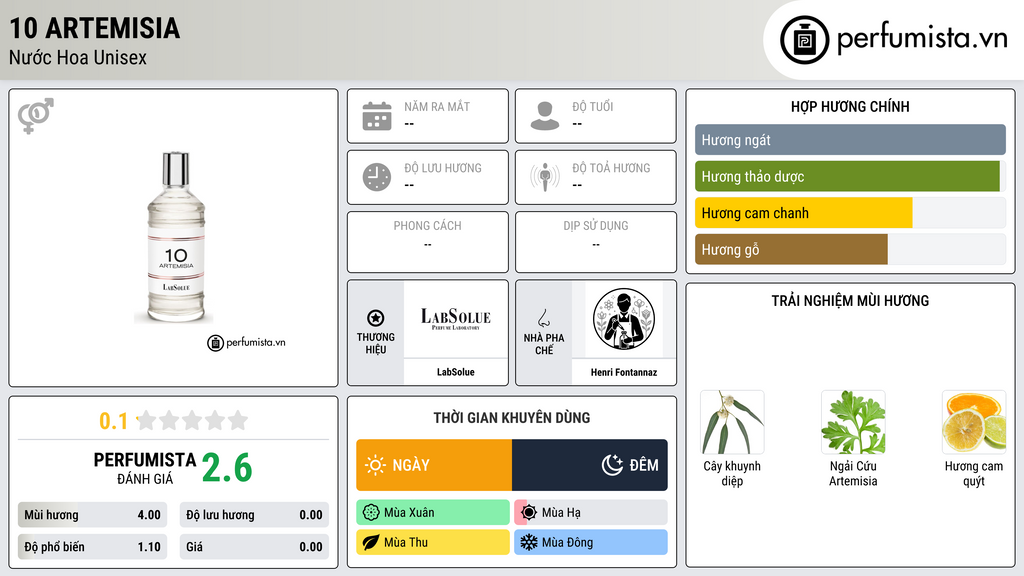Click the Năm Ra Mắt label
The image size is (1024, 576).
[x=437, y=106]
